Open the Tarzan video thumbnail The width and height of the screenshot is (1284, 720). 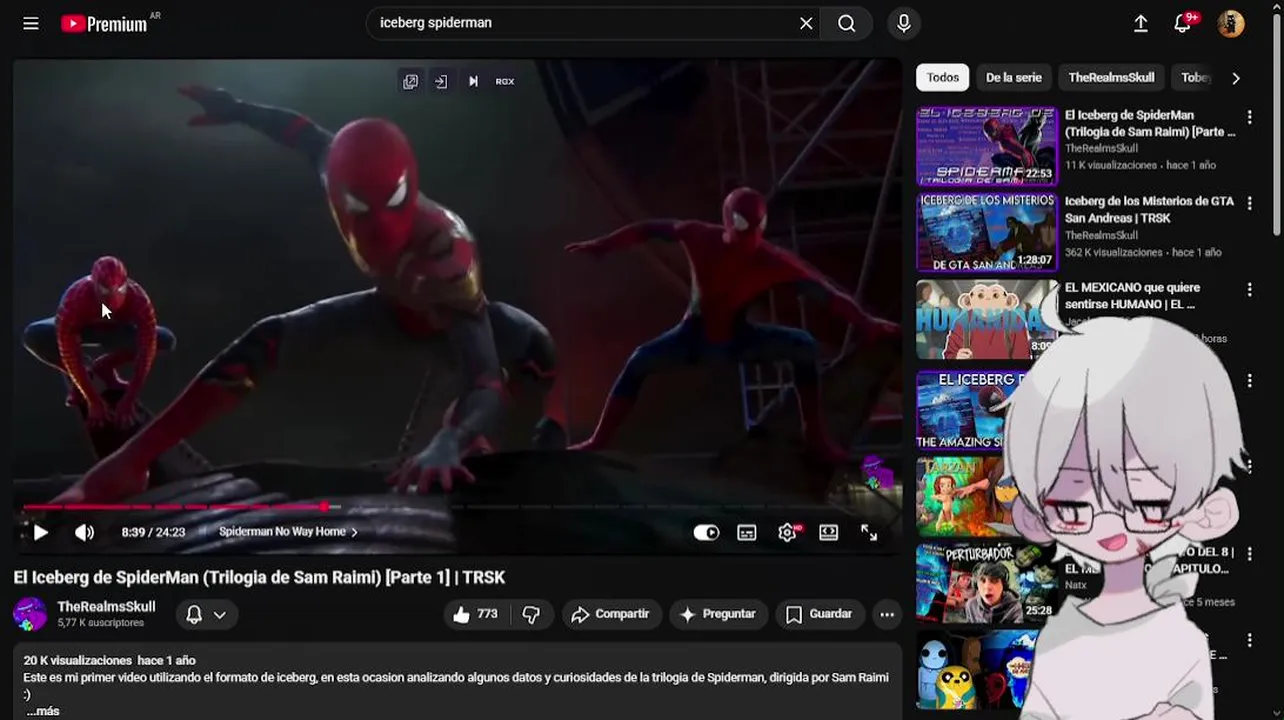pyautogui.click(x=965, y=496)
